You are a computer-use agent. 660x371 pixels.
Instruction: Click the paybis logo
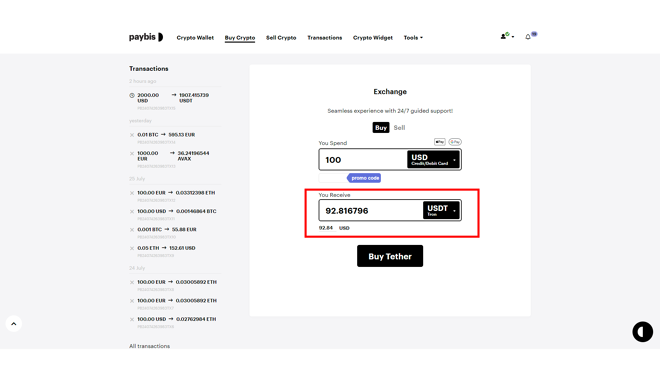(x=146, y=37)
